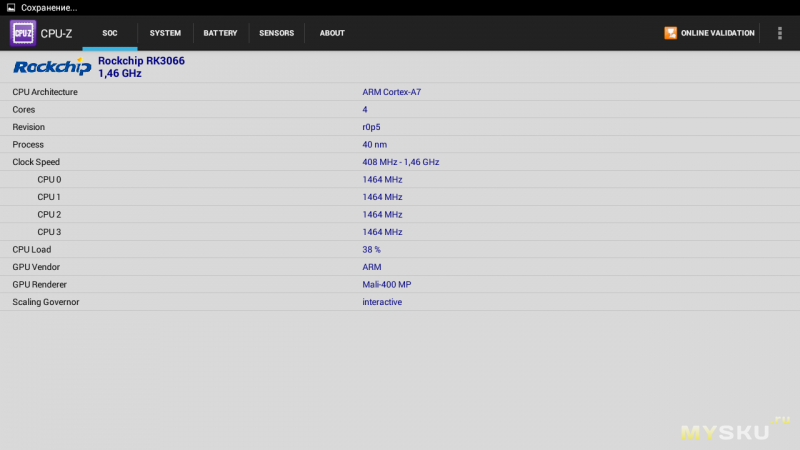Click the 1,46 GHz header frequency text
Screen dimensions: 800x450
pyautogui.click(x=120, y=73)
